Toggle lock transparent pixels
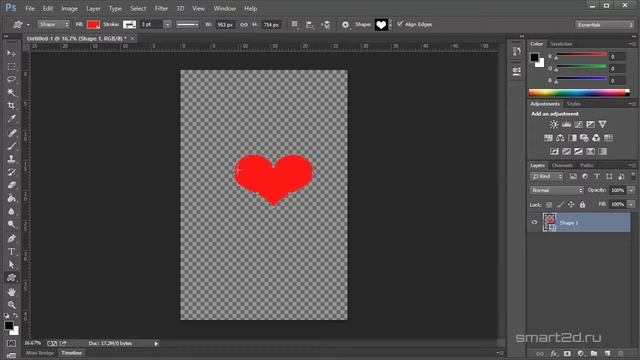 coord(549,204)
